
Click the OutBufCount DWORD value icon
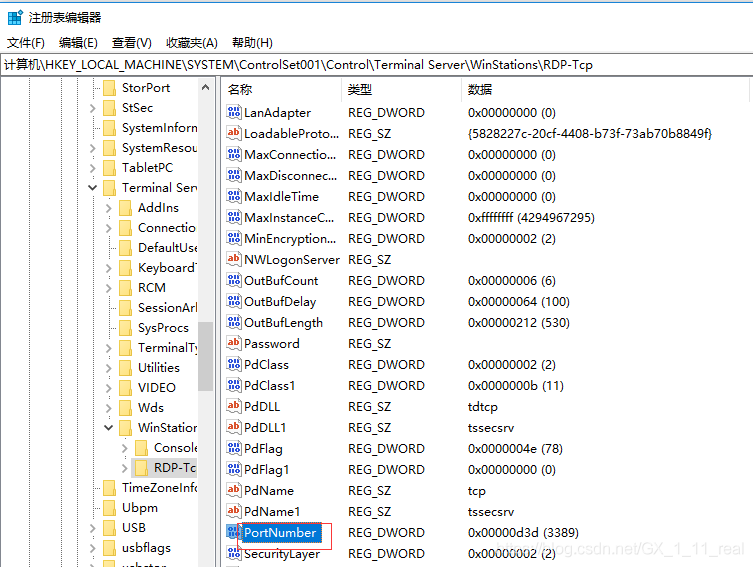tap(234, 280)
